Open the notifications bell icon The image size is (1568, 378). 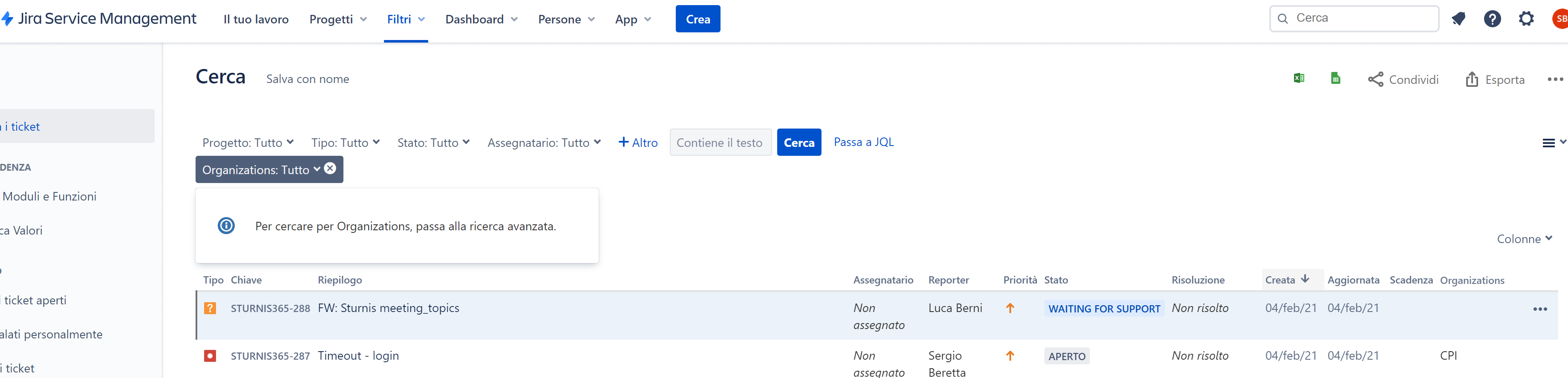click(1458, 19)
